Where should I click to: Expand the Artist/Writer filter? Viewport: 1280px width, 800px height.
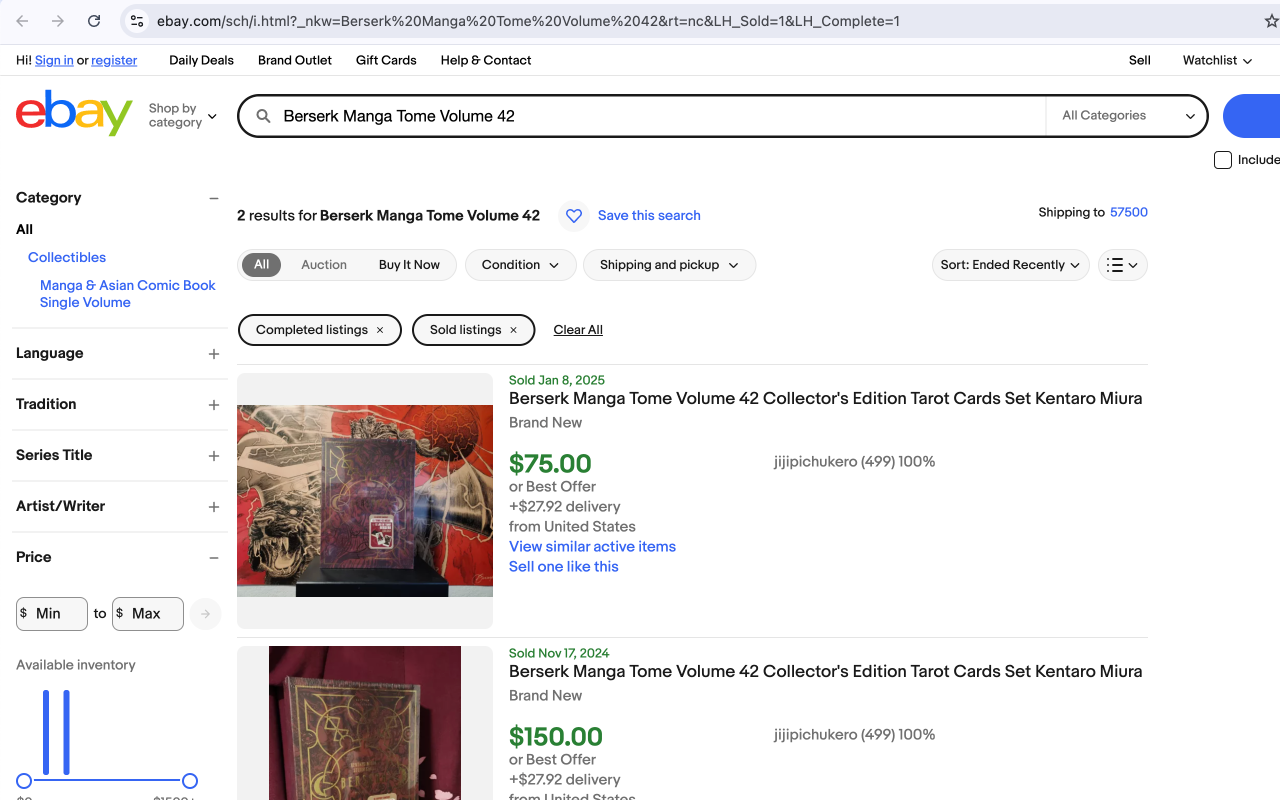[x=213, y=507]
